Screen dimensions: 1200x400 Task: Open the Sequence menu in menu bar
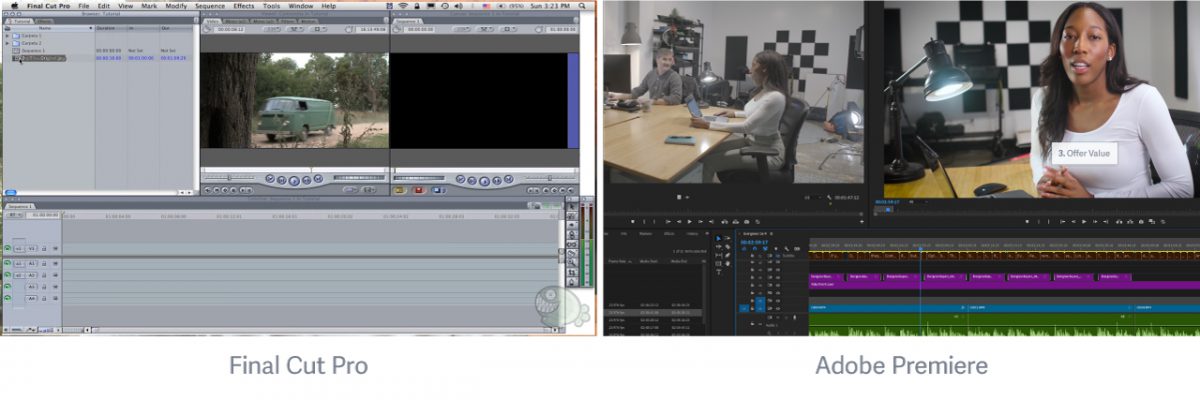(x=210, y=6)
